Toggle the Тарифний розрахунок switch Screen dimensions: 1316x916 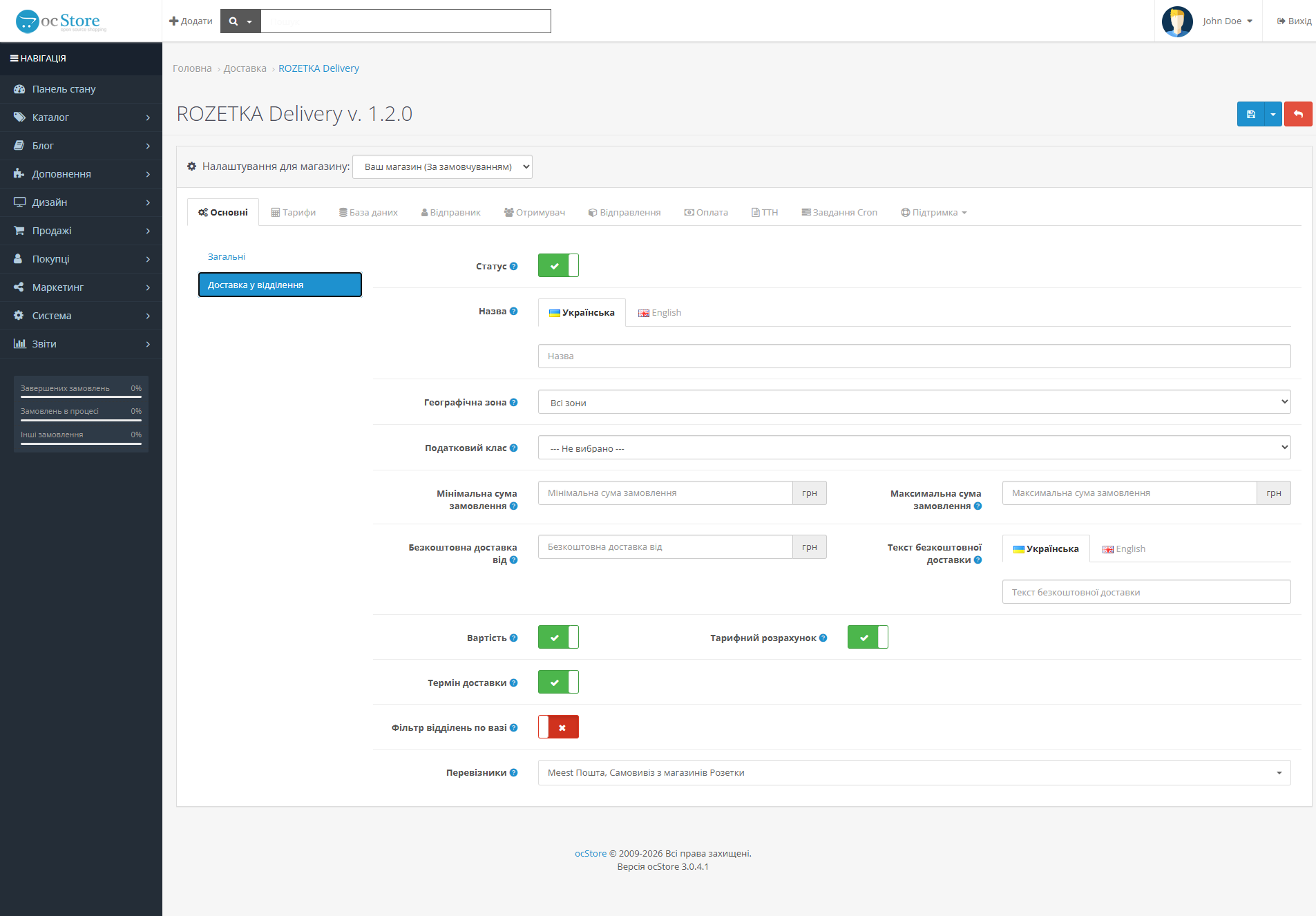click(868, 637)
